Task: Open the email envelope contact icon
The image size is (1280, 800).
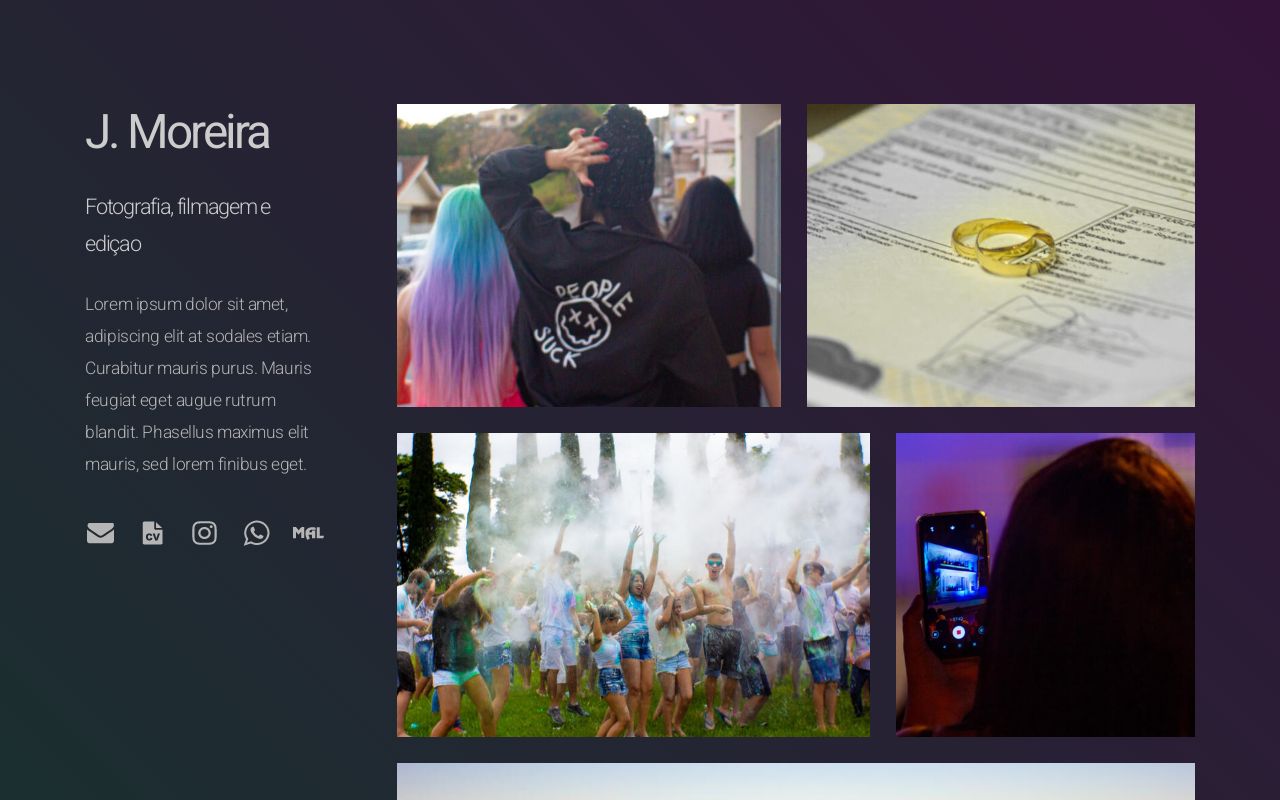Action: (x=100, y=533)
